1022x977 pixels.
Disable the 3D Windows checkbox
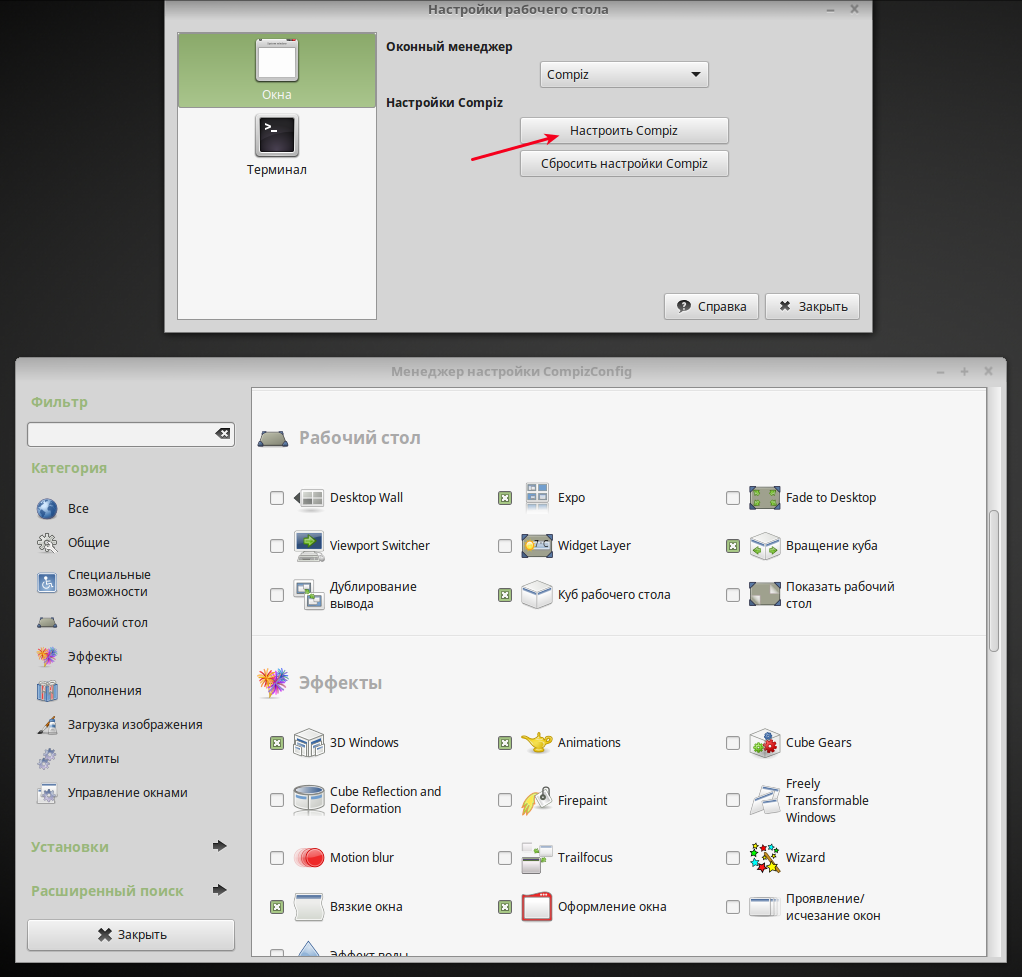(x=277, y=743)
